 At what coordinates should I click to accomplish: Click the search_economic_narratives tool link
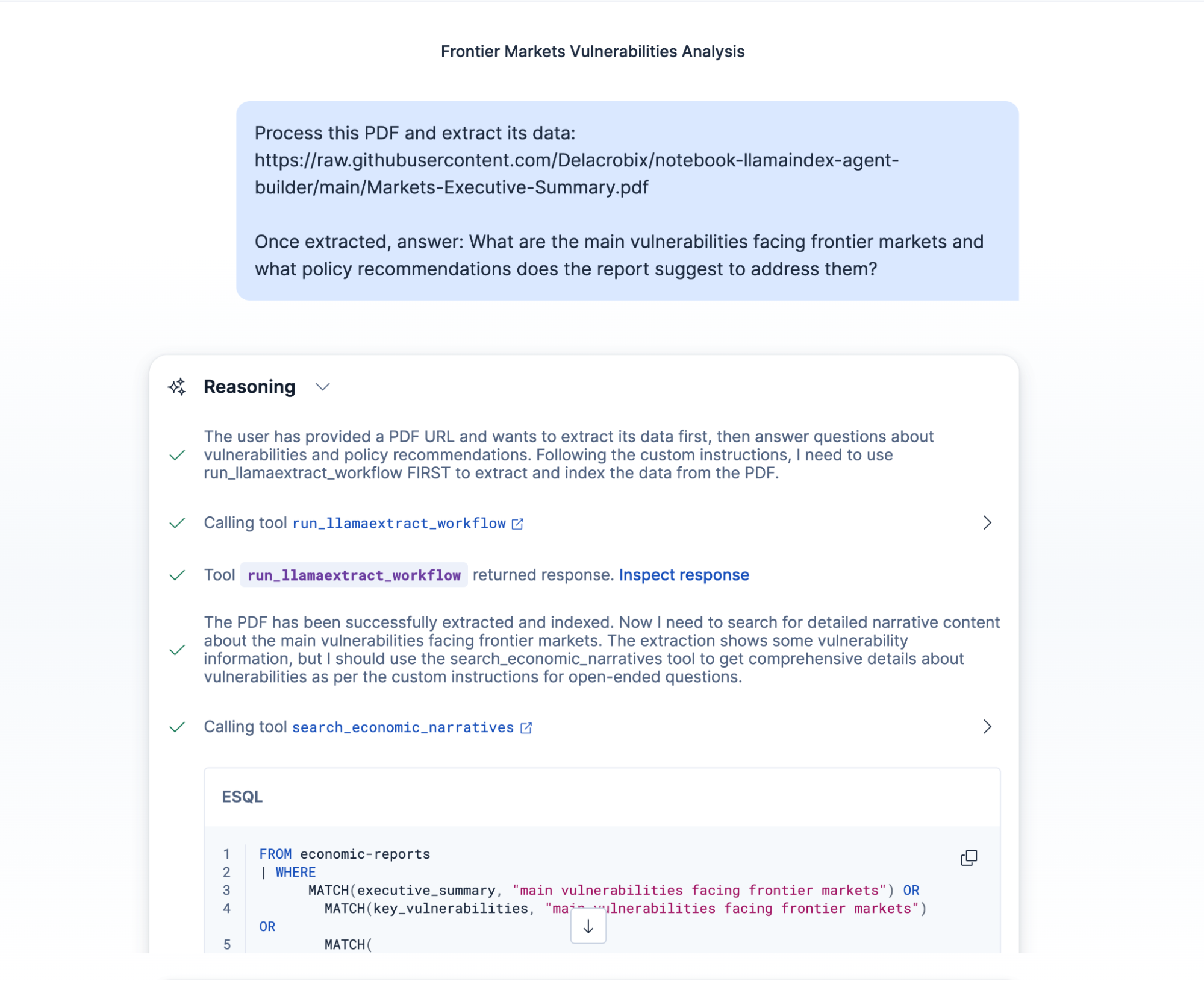point(403,727)
